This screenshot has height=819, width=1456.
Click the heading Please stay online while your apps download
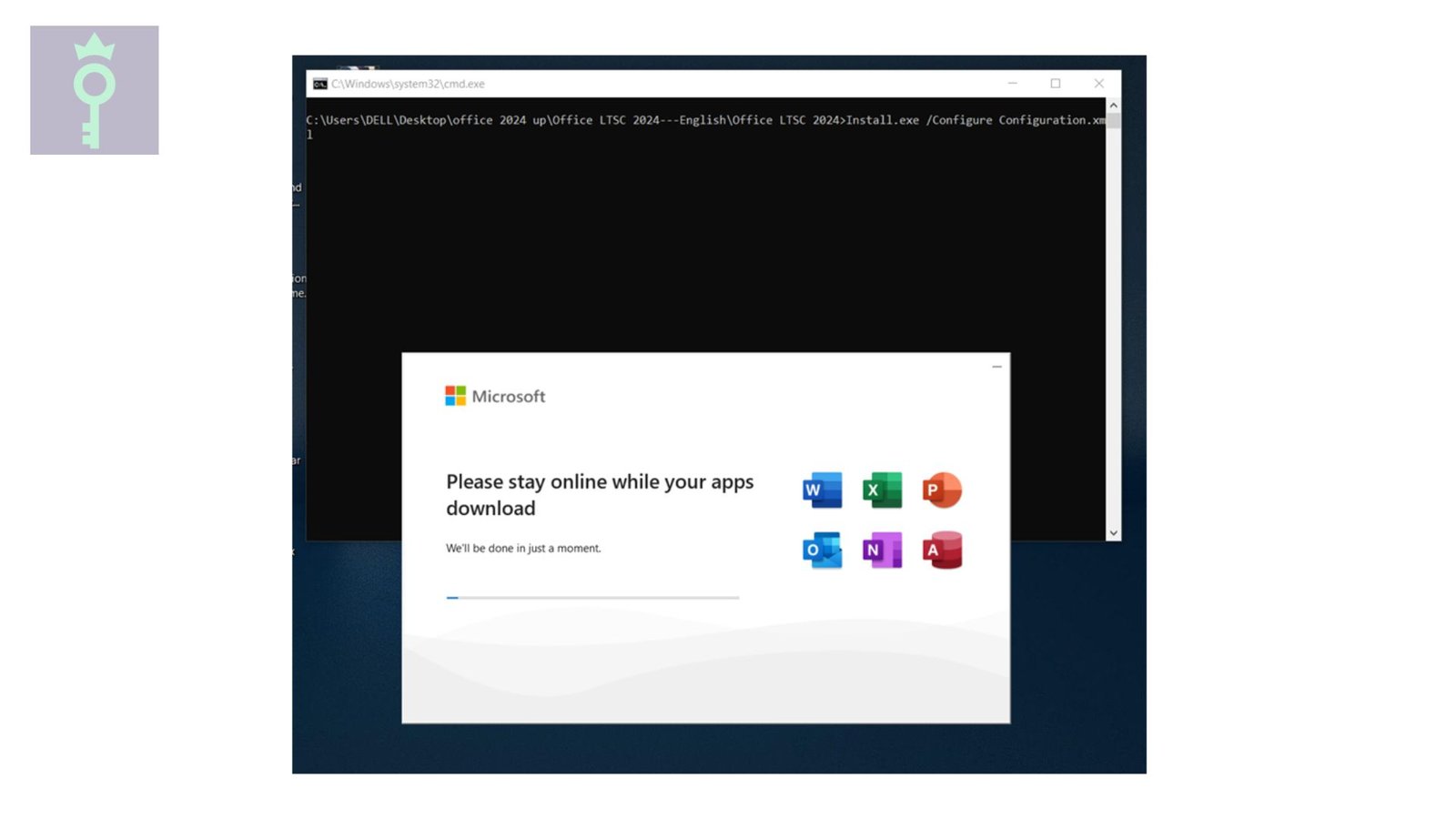coord(599,494)
